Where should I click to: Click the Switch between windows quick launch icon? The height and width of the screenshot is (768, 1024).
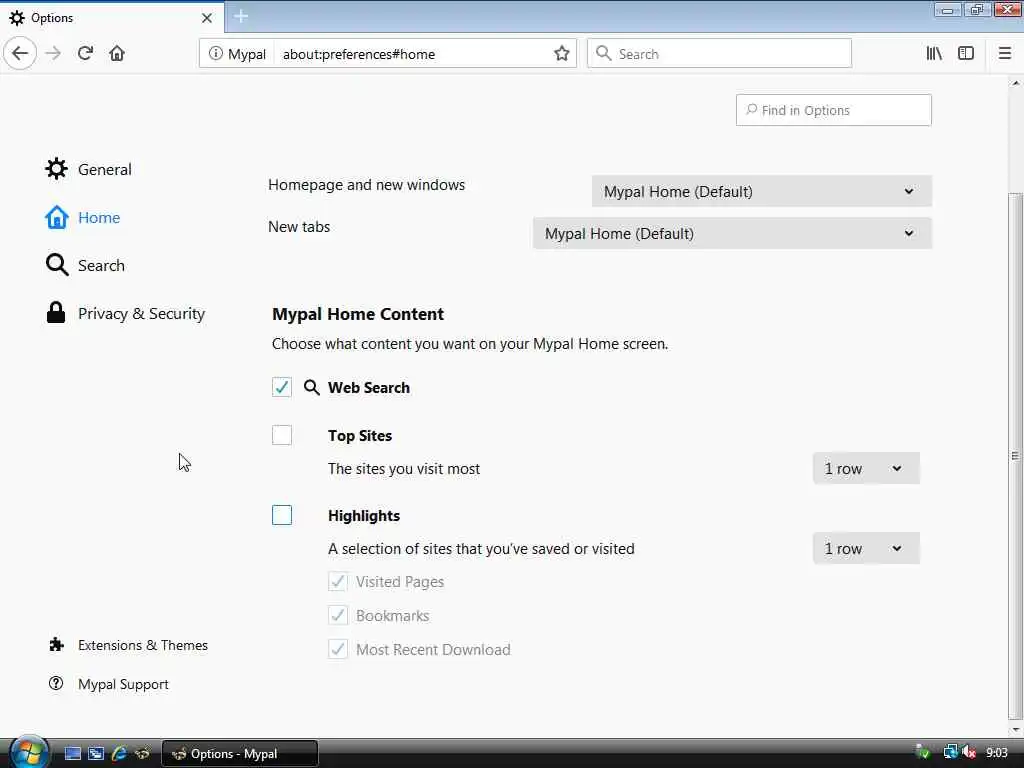pos(96,754)
